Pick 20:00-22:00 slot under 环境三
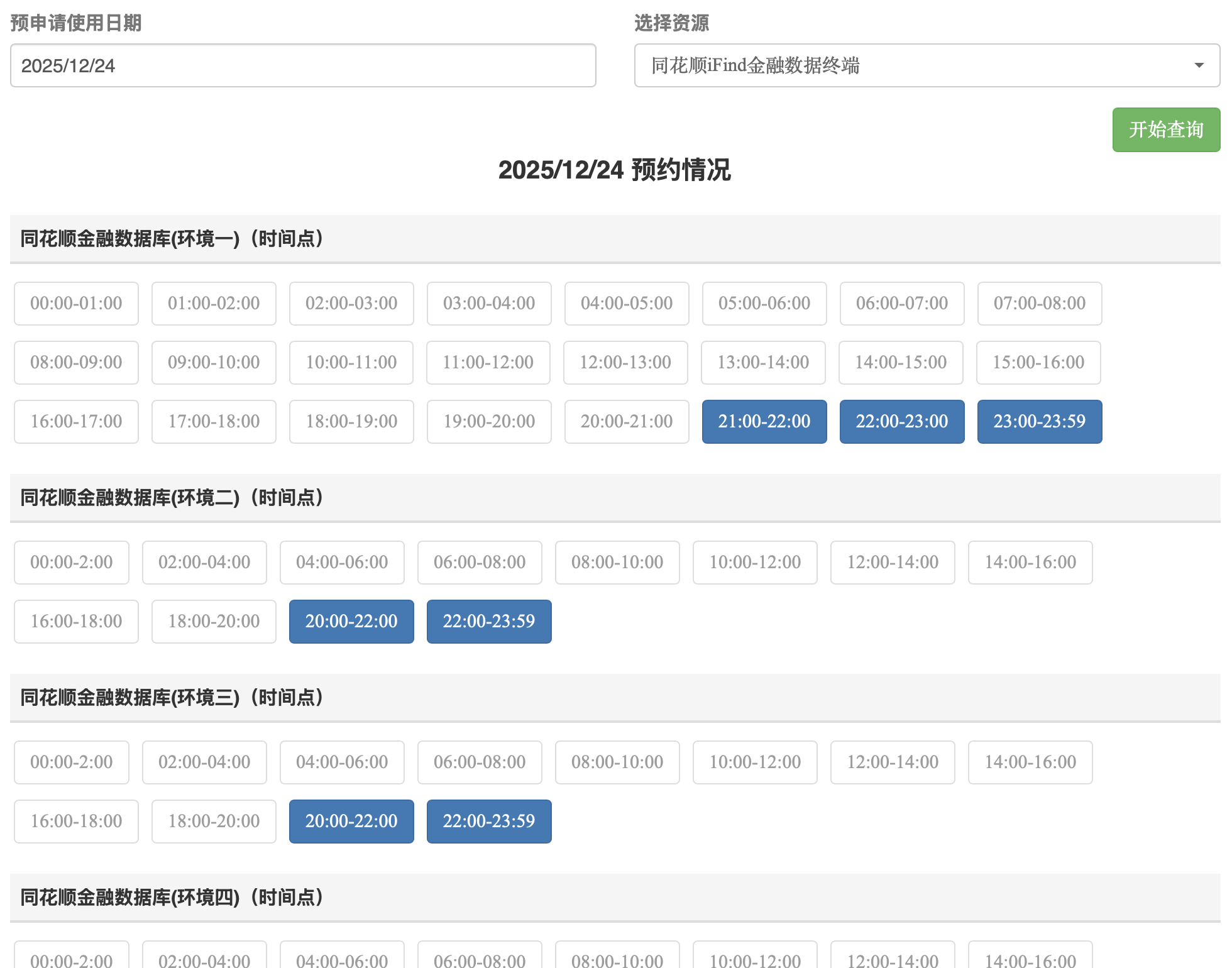Screen dimensions: 1232x968 pos(351,821)
